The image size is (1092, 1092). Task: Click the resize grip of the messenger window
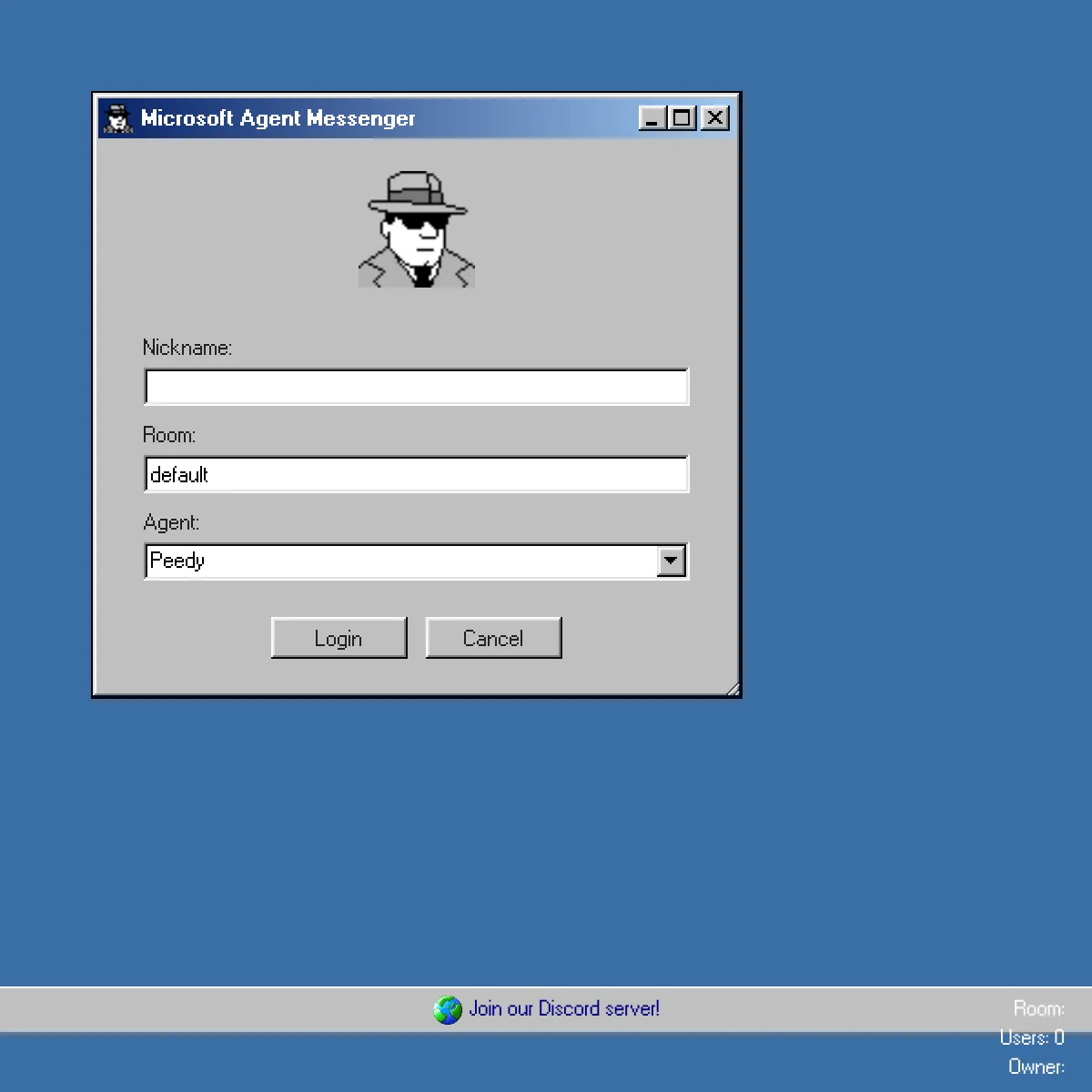tap(733, 689)
